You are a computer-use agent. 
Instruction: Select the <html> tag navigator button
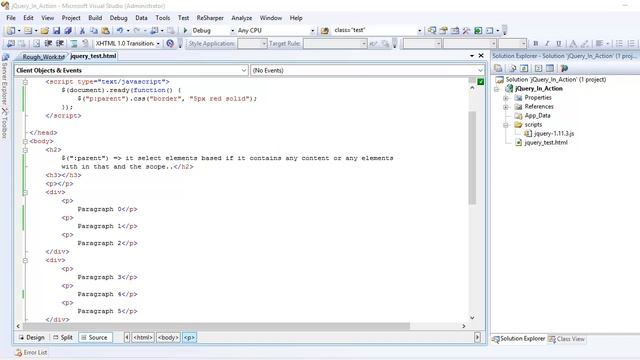point(143,338)
